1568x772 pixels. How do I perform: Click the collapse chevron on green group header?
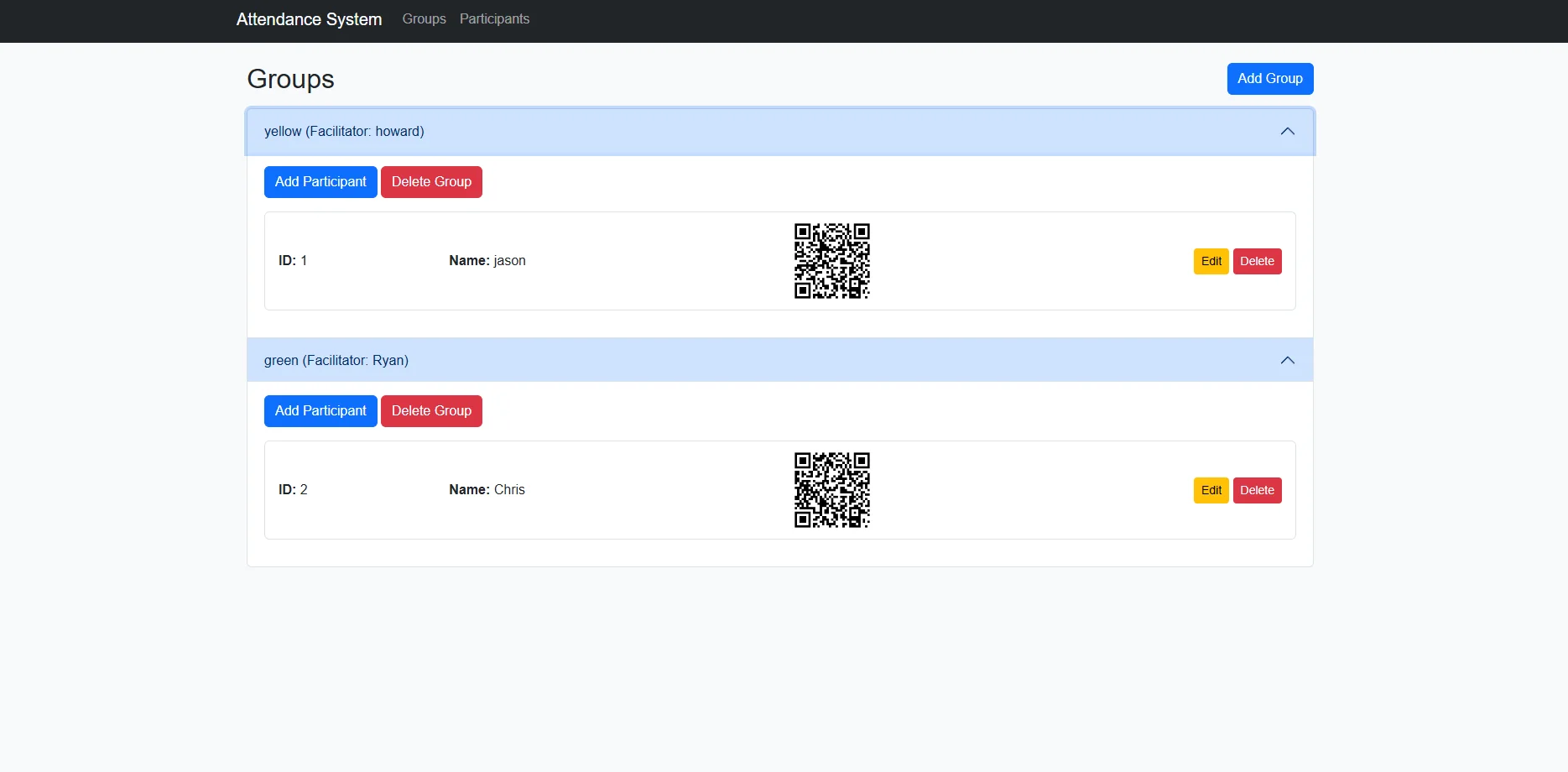click(1288, 360)
